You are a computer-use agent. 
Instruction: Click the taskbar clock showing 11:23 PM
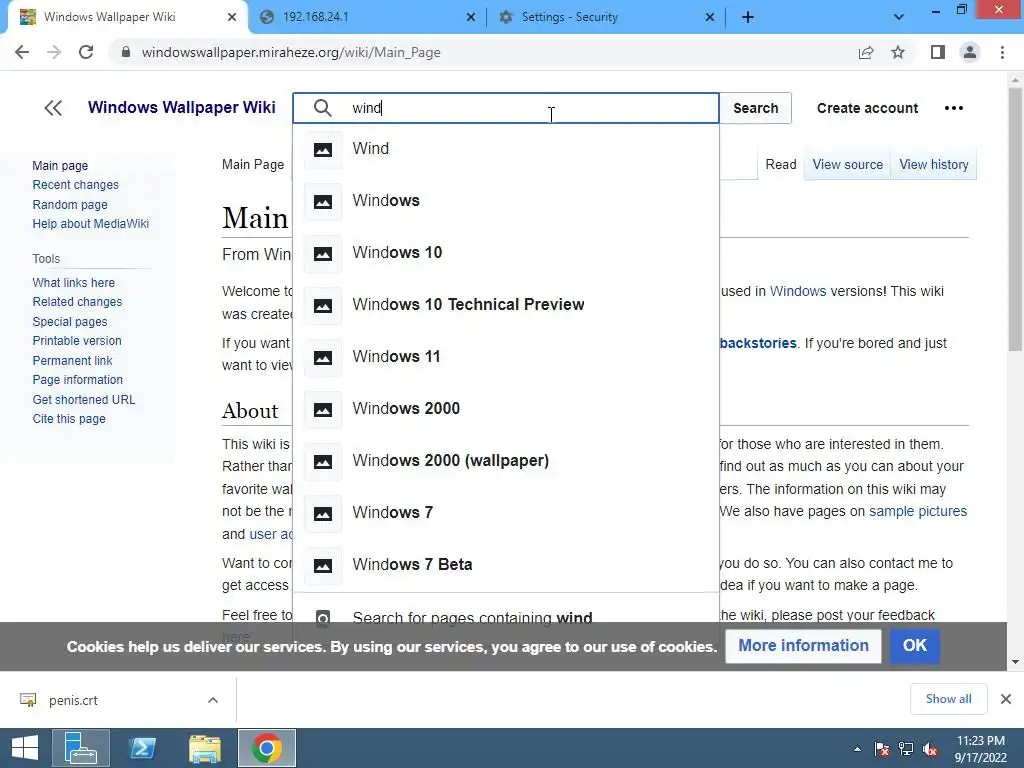pyautogui.click(x=980, y=748)
